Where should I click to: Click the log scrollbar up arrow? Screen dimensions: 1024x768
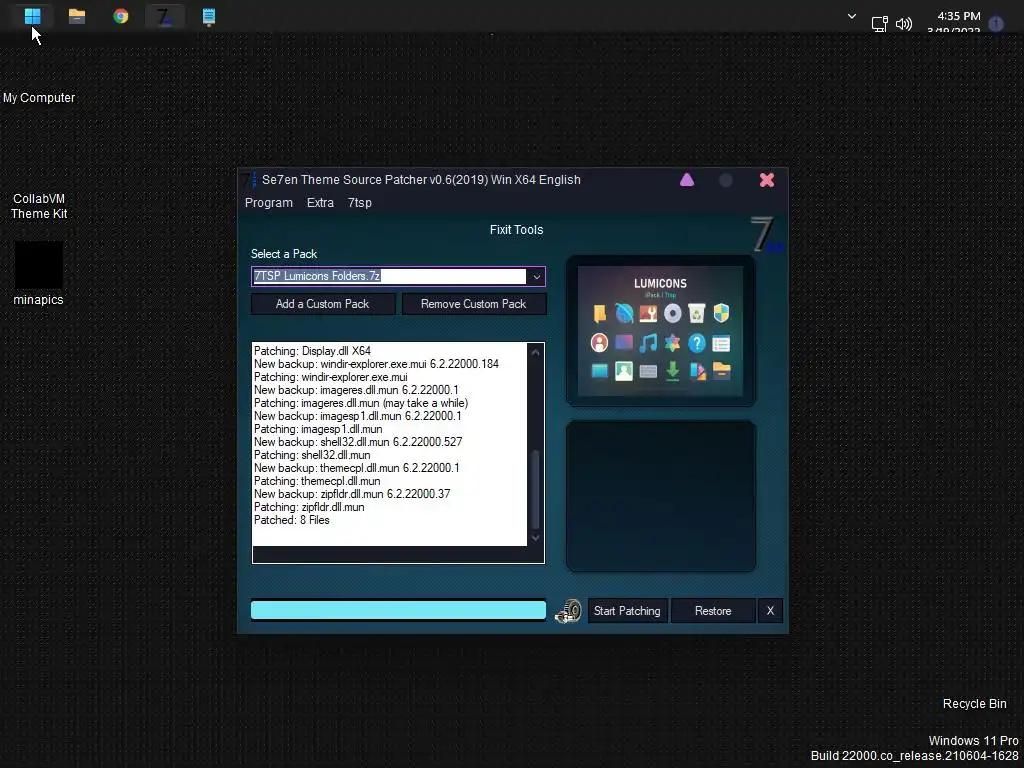click(536, 353)
